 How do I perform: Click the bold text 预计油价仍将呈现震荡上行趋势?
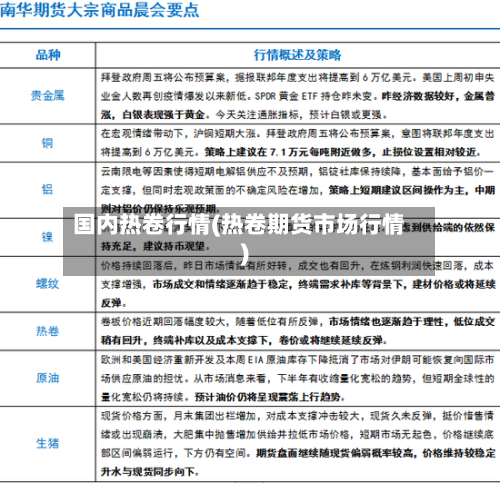click(267, 397)
